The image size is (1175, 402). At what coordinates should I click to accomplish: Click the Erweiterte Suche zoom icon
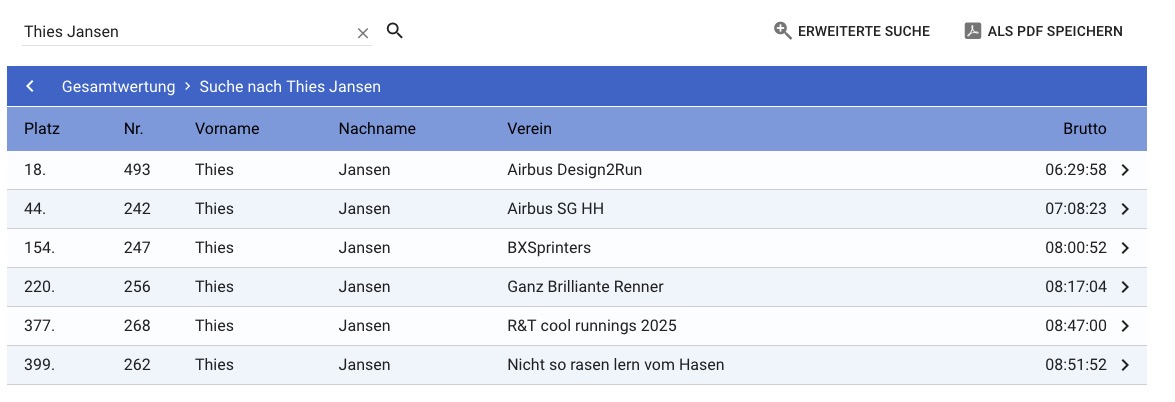tap(783, 31)
